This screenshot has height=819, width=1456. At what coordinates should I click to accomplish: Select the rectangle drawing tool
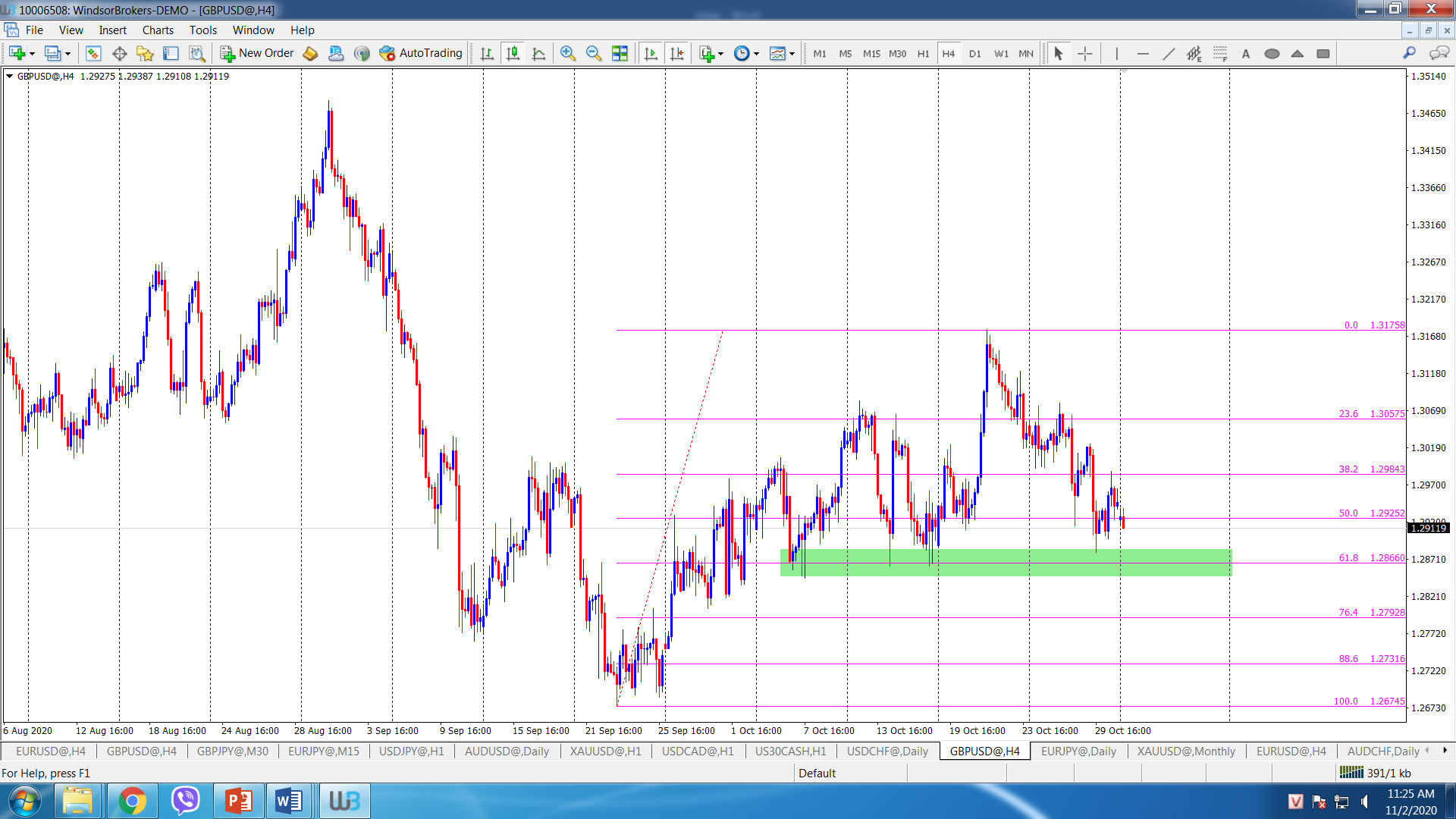click(1323, 53)
